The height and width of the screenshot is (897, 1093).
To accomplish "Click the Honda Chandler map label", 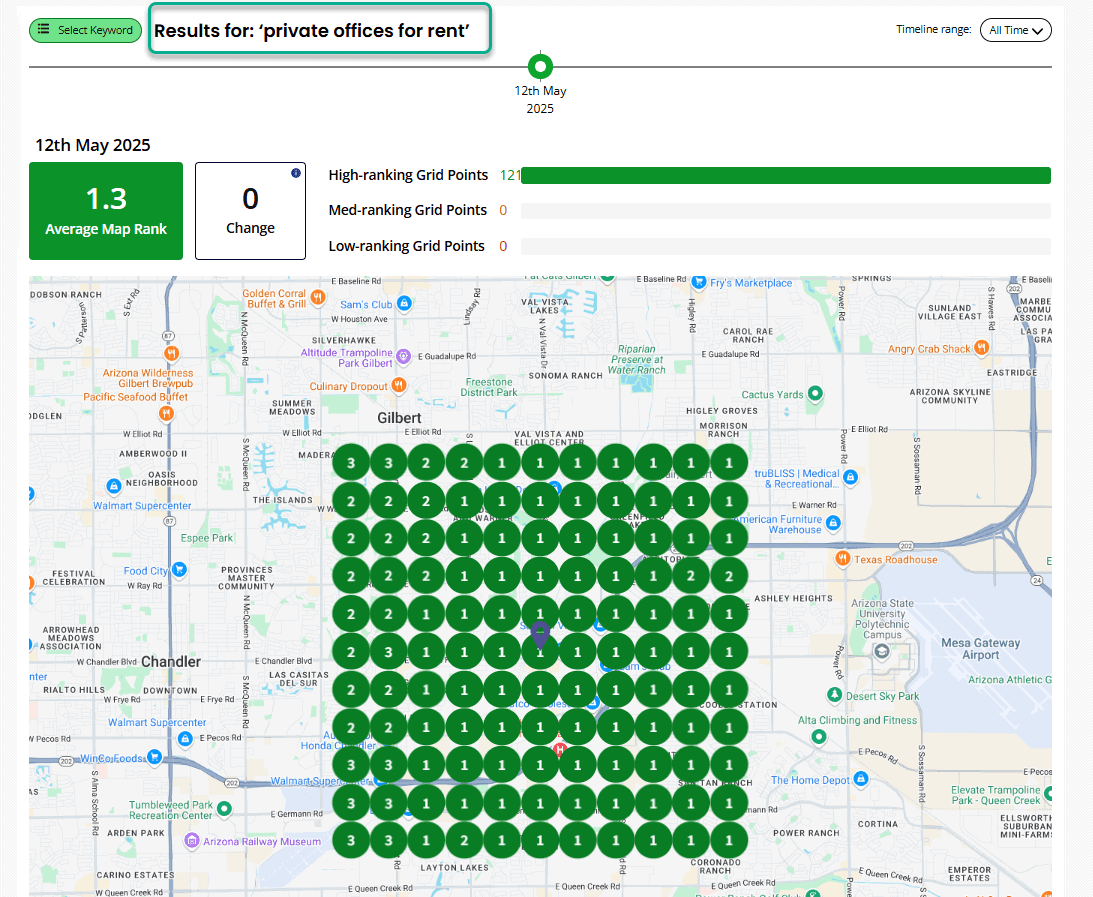I will 338,746.
